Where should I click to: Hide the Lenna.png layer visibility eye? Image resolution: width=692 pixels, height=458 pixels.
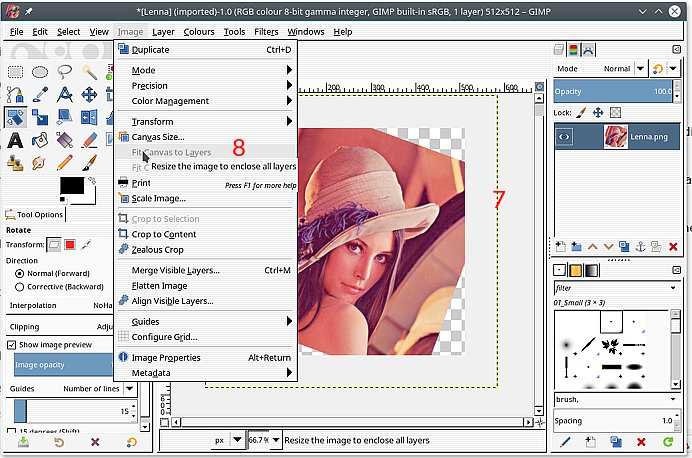(x=564, y=136)
